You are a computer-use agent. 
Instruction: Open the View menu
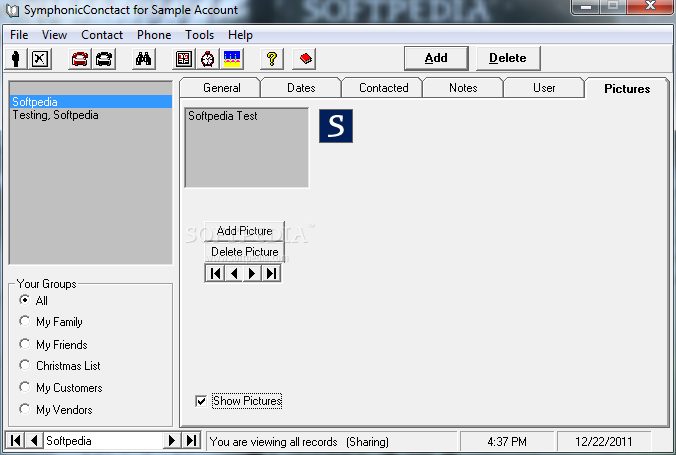(54, 35)
